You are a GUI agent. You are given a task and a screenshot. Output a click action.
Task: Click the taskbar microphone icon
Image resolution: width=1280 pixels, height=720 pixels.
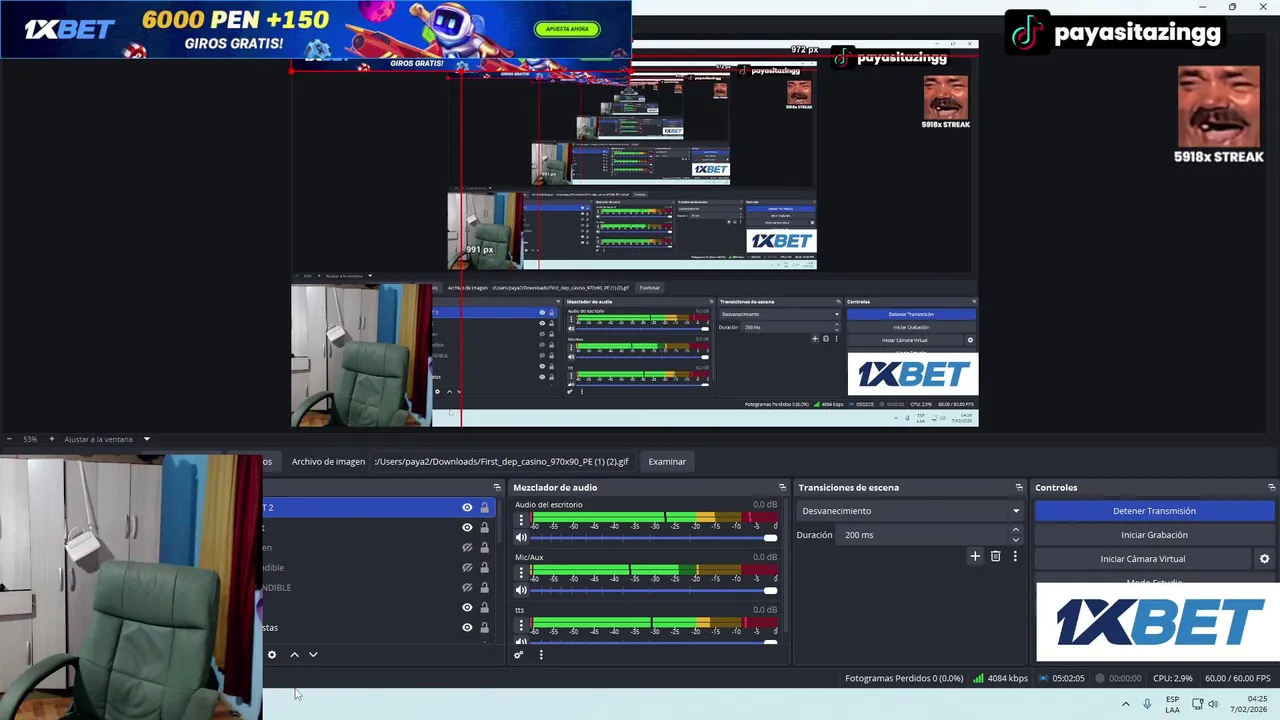coord(1147,704)
